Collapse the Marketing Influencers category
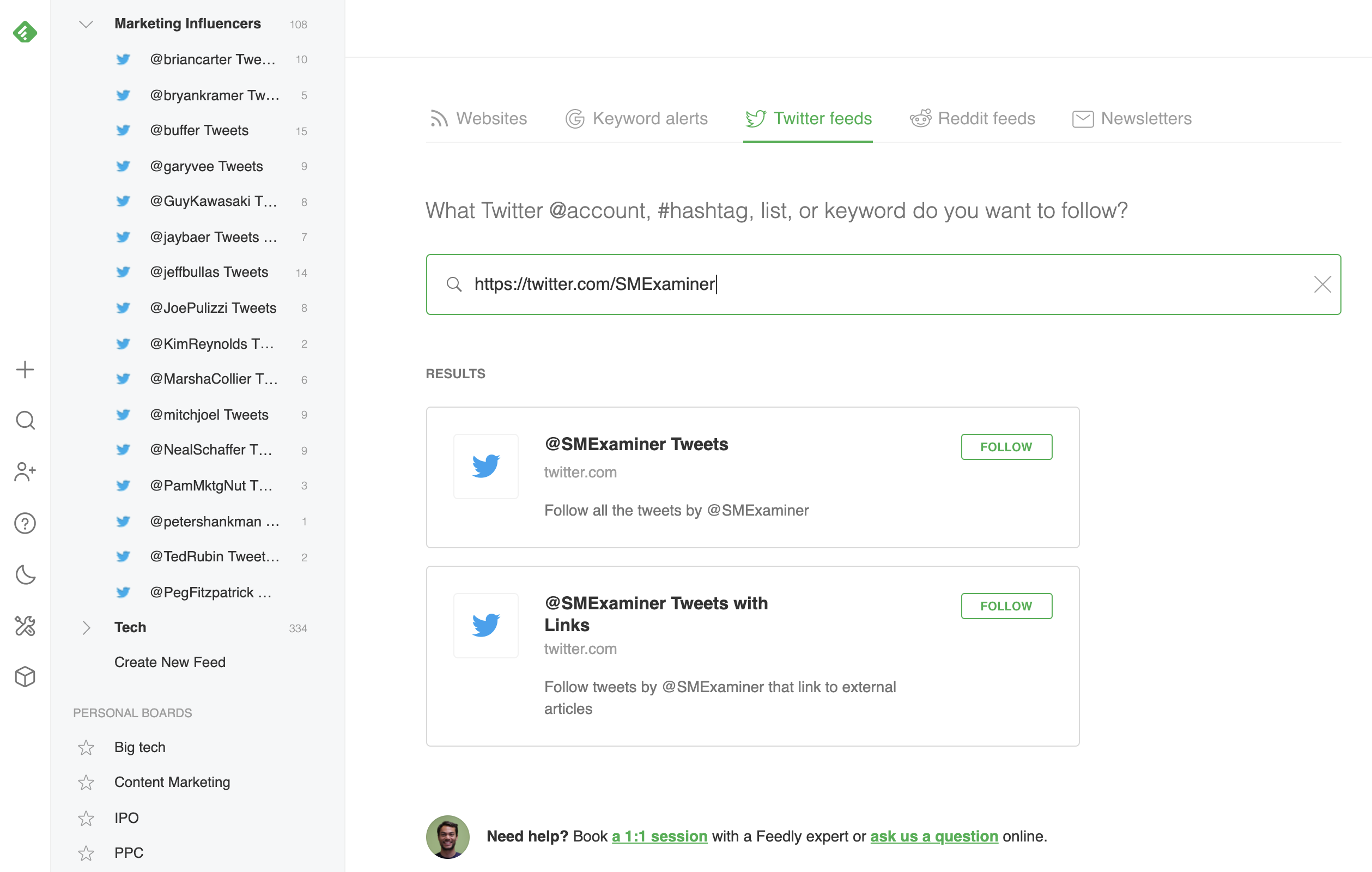This screenshot has width=1372, height=872. coord(86,24)
